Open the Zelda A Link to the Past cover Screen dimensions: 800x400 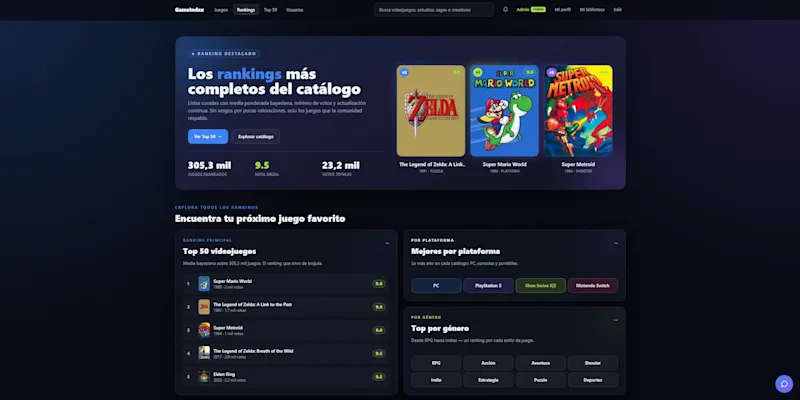tap(431, 111)
